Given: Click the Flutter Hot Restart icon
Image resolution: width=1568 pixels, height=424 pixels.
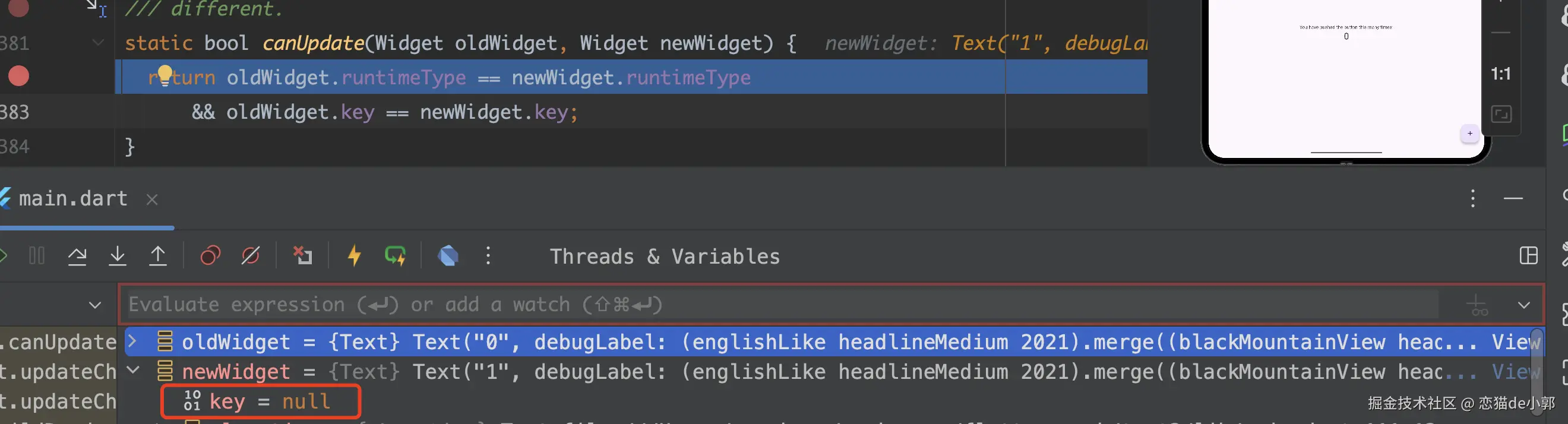Looking at the screenshot, I should click(x=395, y=256).
